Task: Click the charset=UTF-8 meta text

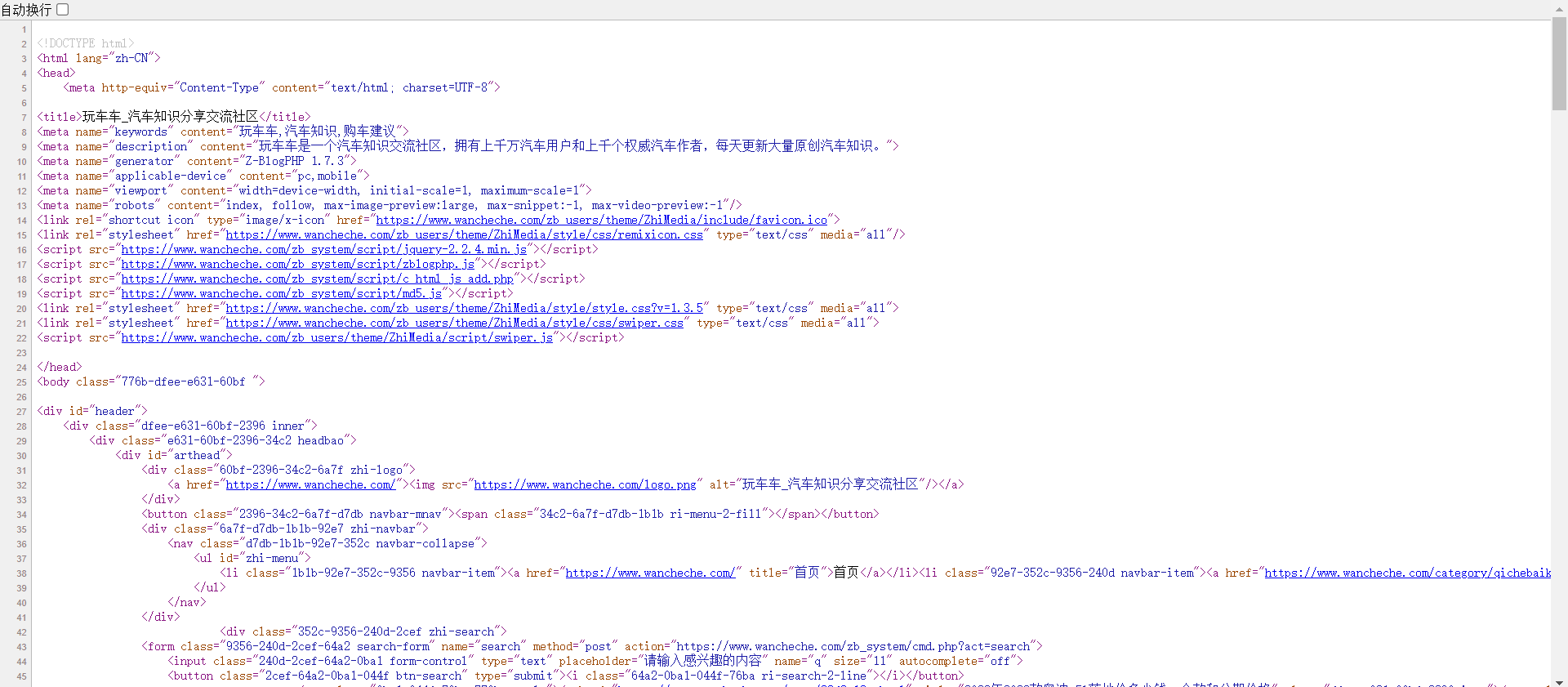Action: [445, 87]
